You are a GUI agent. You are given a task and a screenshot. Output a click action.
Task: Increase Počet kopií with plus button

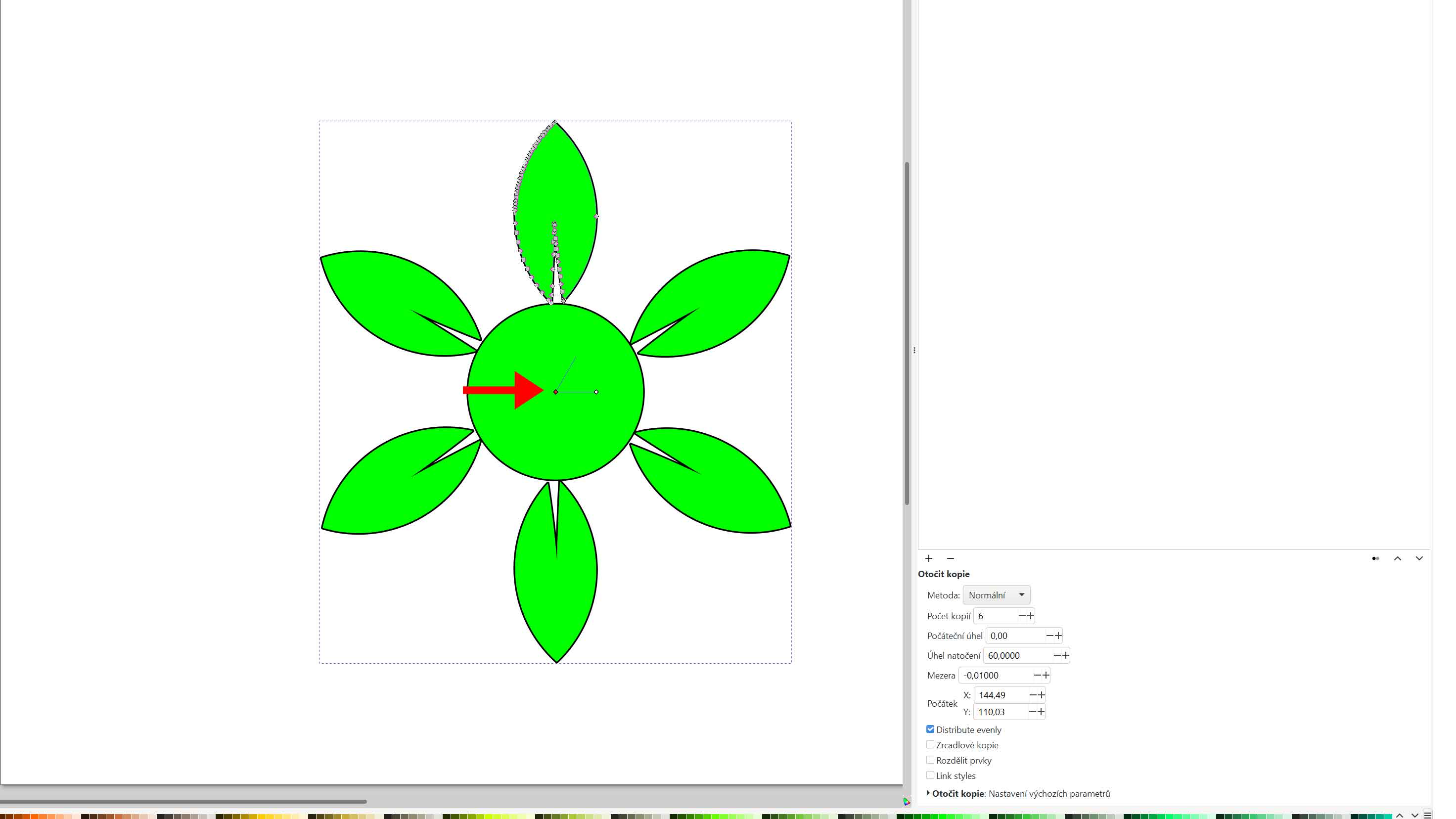coord(1030,616)
